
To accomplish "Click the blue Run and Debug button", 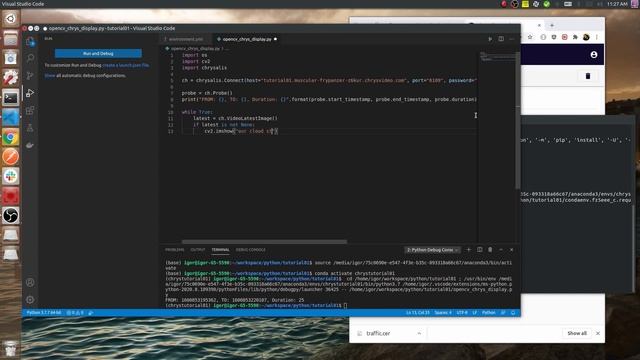I will pos(98,53).
